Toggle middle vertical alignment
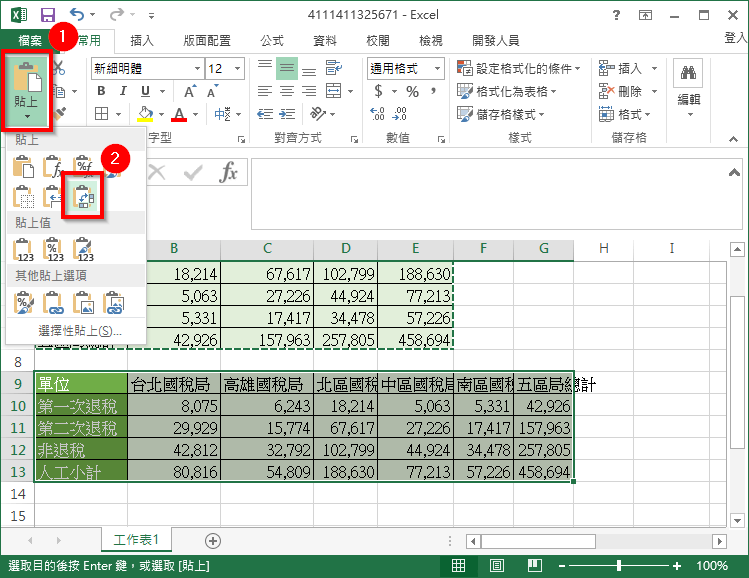 pos(287,68)
